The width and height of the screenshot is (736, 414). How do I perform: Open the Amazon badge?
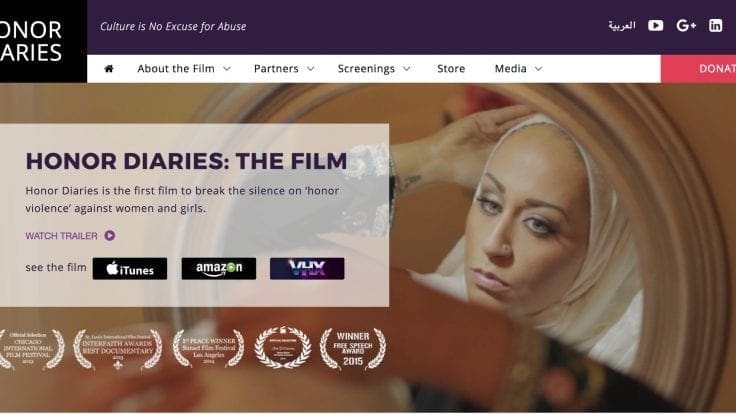click(219, 268)
